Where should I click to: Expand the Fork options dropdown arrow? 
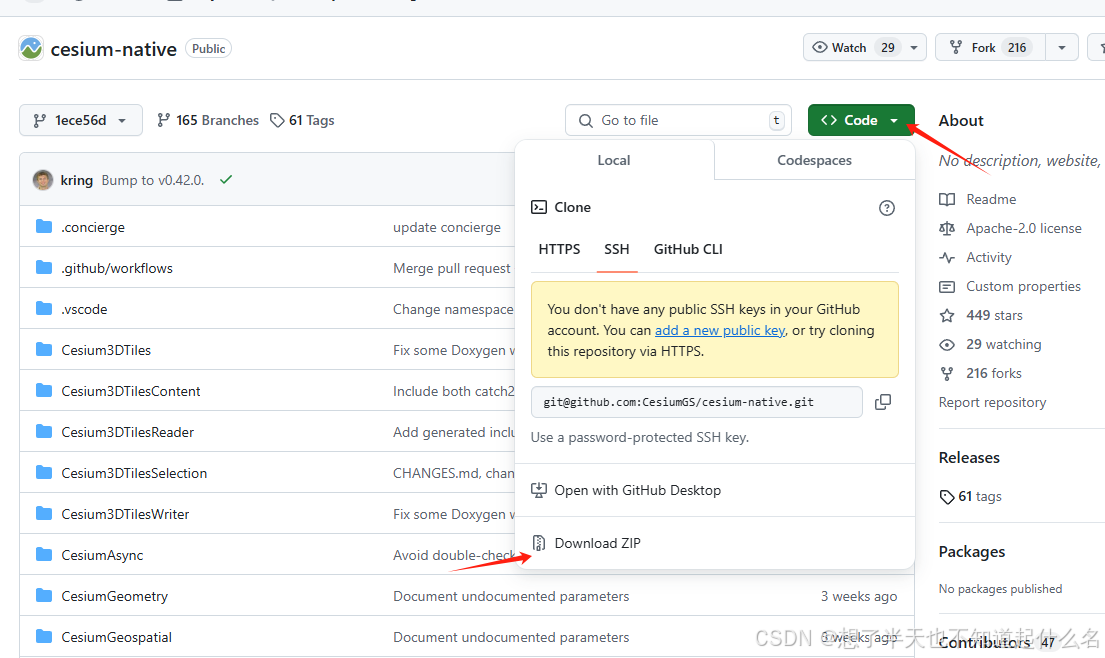(1062, 47)
